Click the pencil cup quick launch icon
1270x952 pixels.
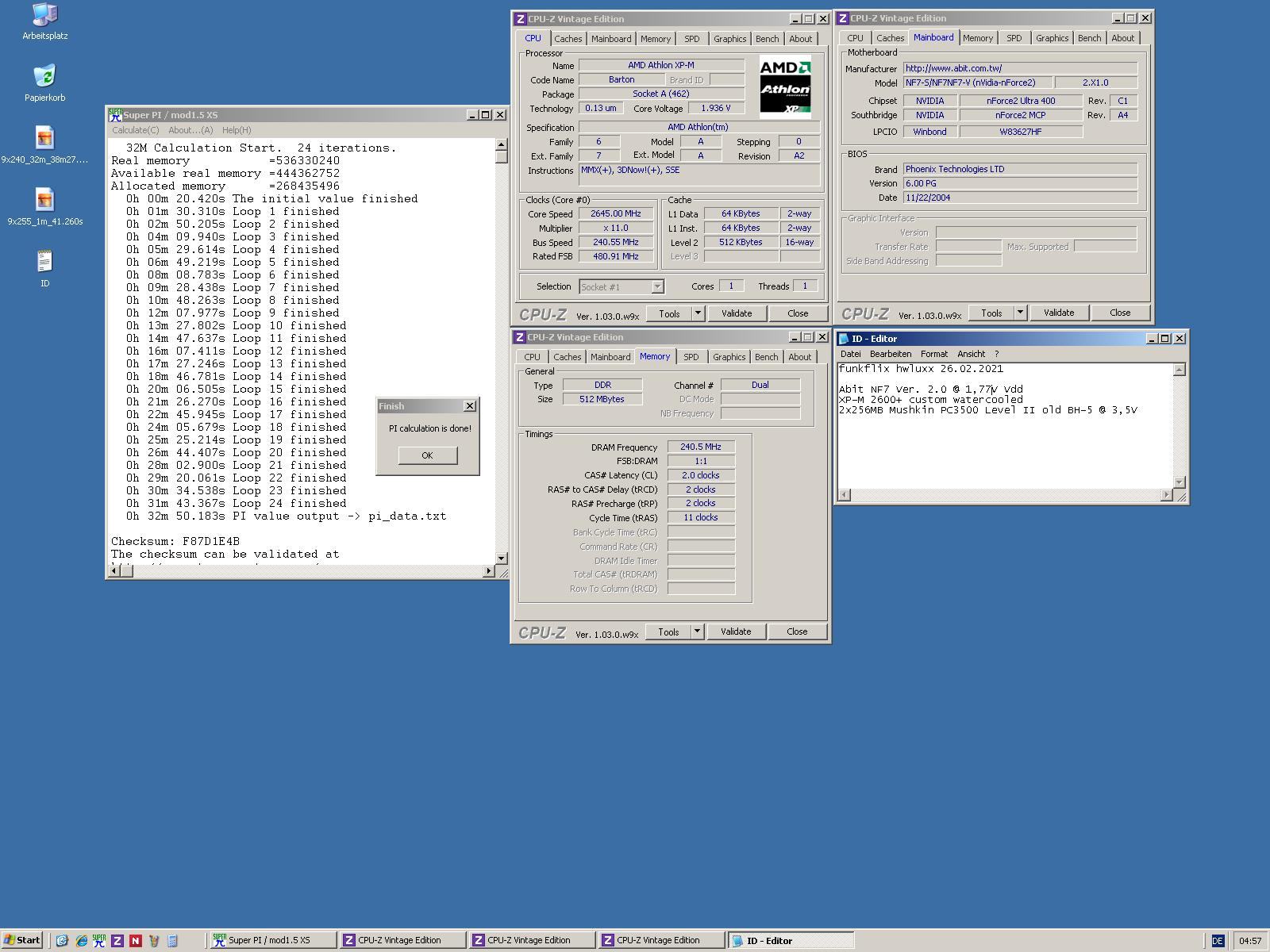[x=154, y=941]
